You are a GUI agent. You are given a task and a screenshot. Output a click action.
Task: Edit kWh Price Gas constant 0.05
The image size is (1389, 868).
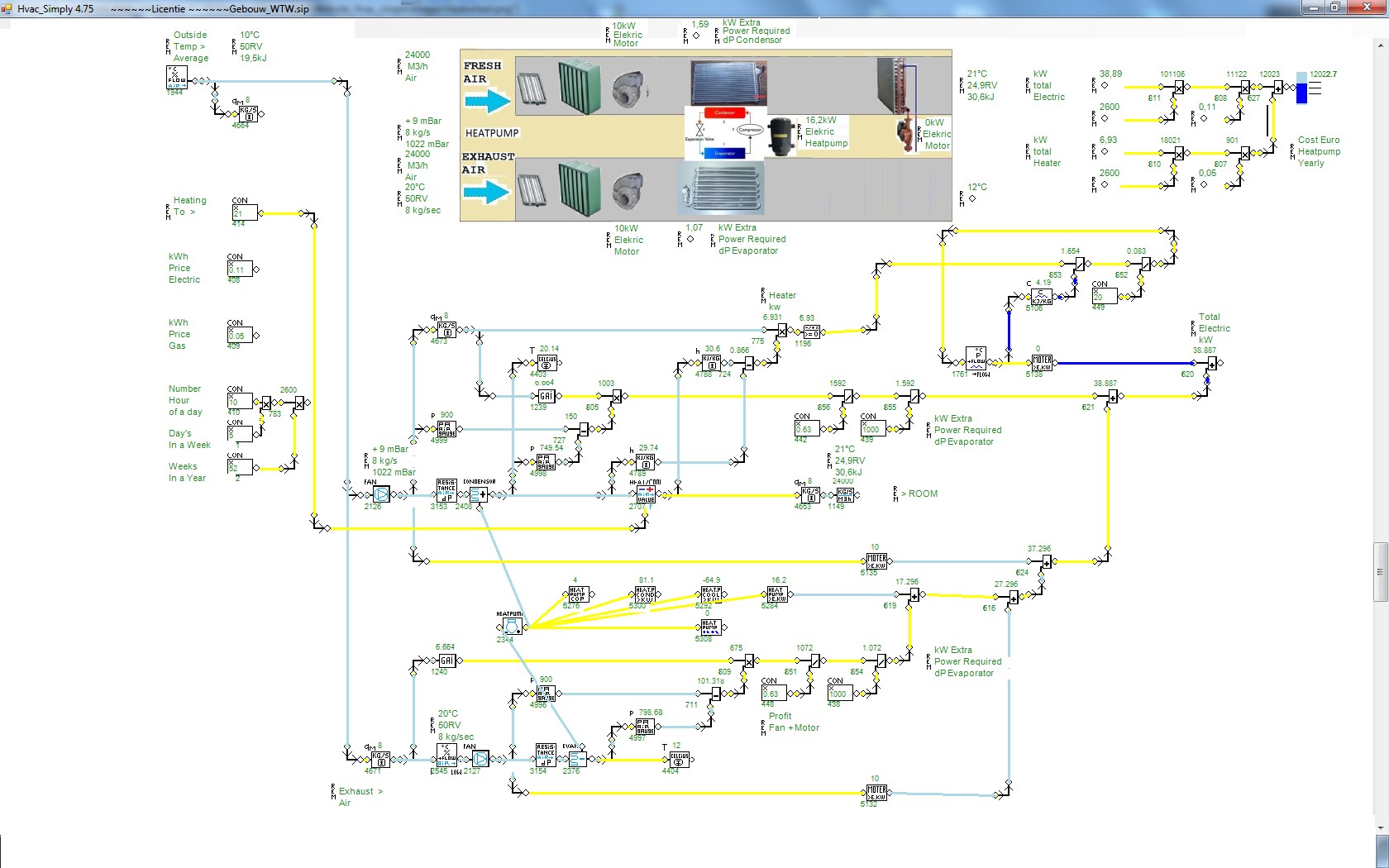(240, 335)
